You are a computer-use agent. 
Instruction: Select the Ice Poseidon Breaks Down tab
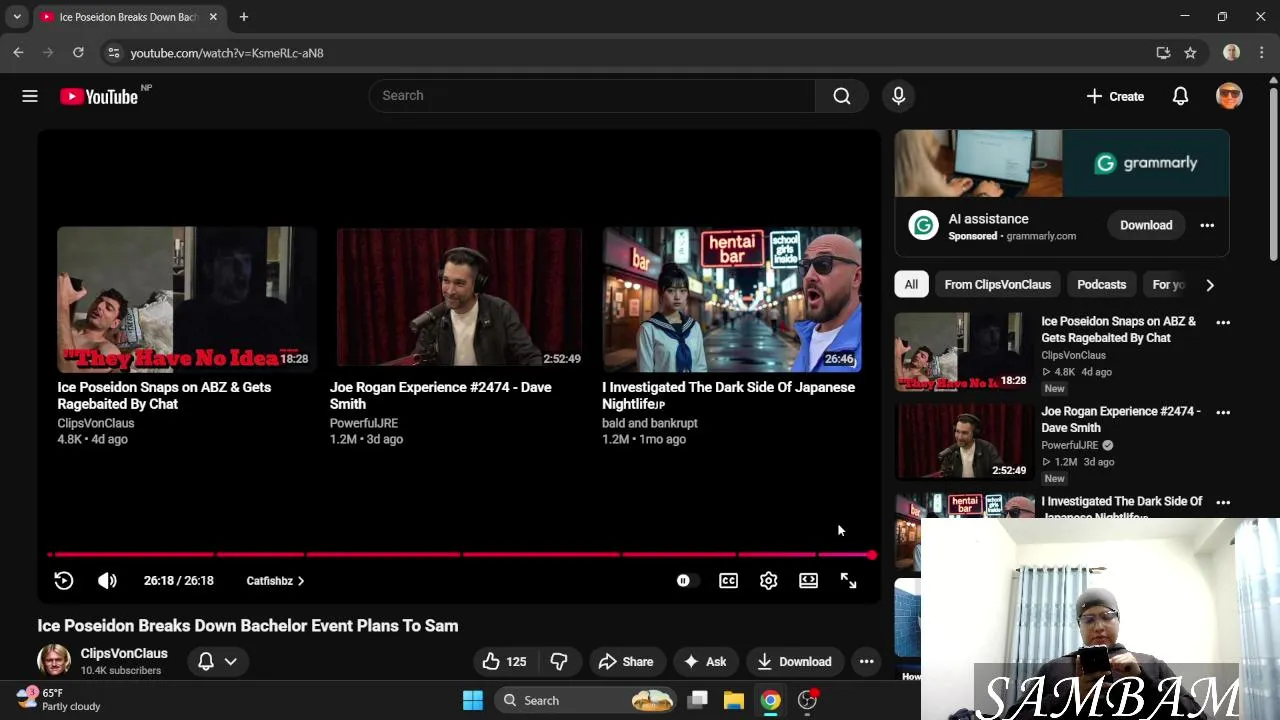(x=129, y=17)
